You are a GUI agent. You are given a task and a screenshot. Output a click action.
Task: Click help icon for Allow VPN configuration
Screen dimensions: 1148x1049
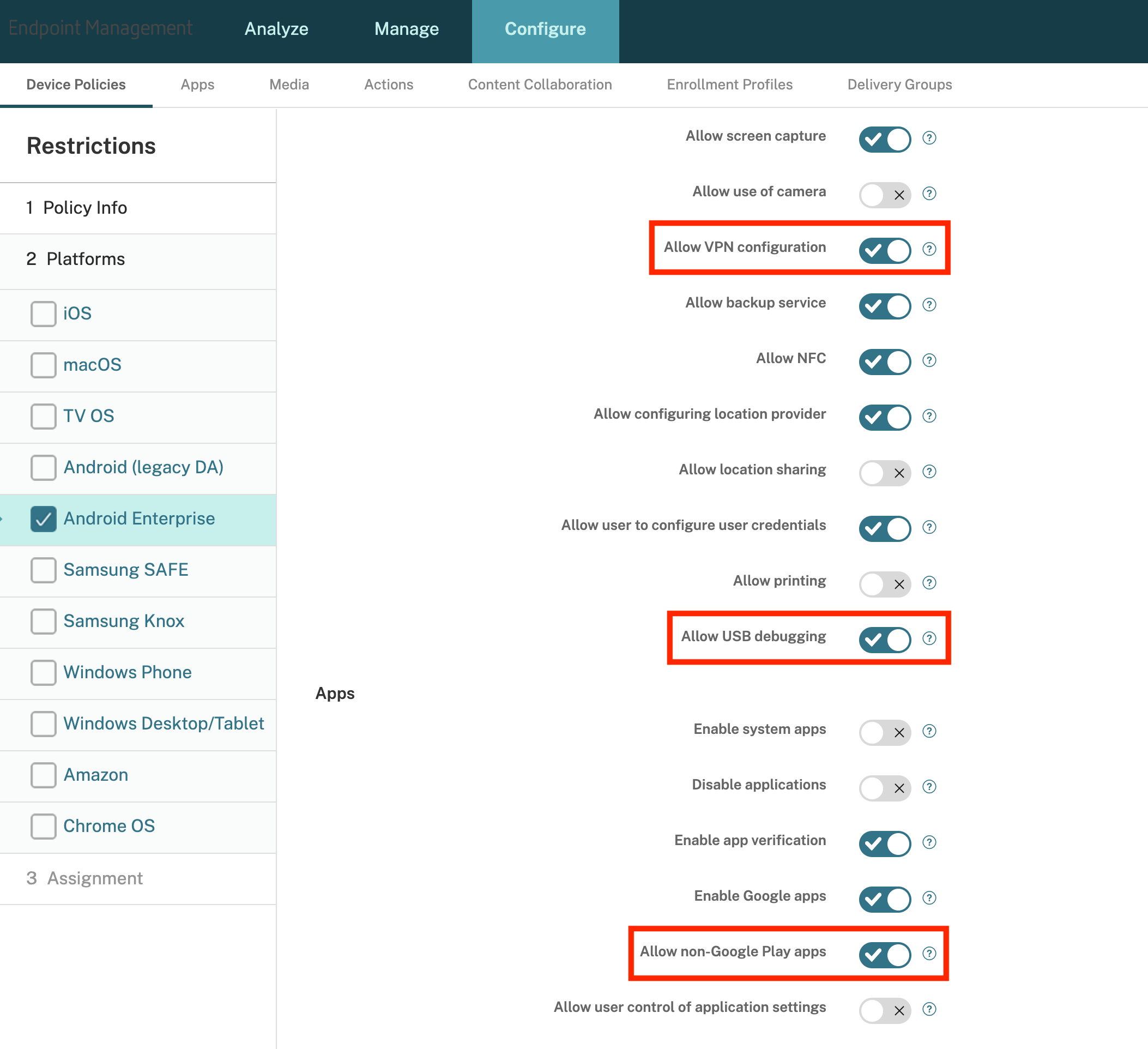tap(929, 249)
